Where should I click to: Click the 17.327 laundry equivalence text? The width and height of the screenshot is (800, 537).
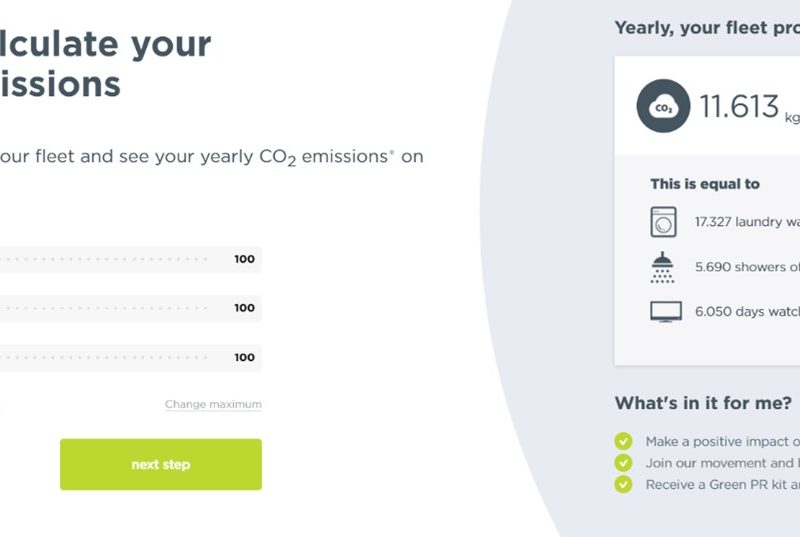click(747, 222)
